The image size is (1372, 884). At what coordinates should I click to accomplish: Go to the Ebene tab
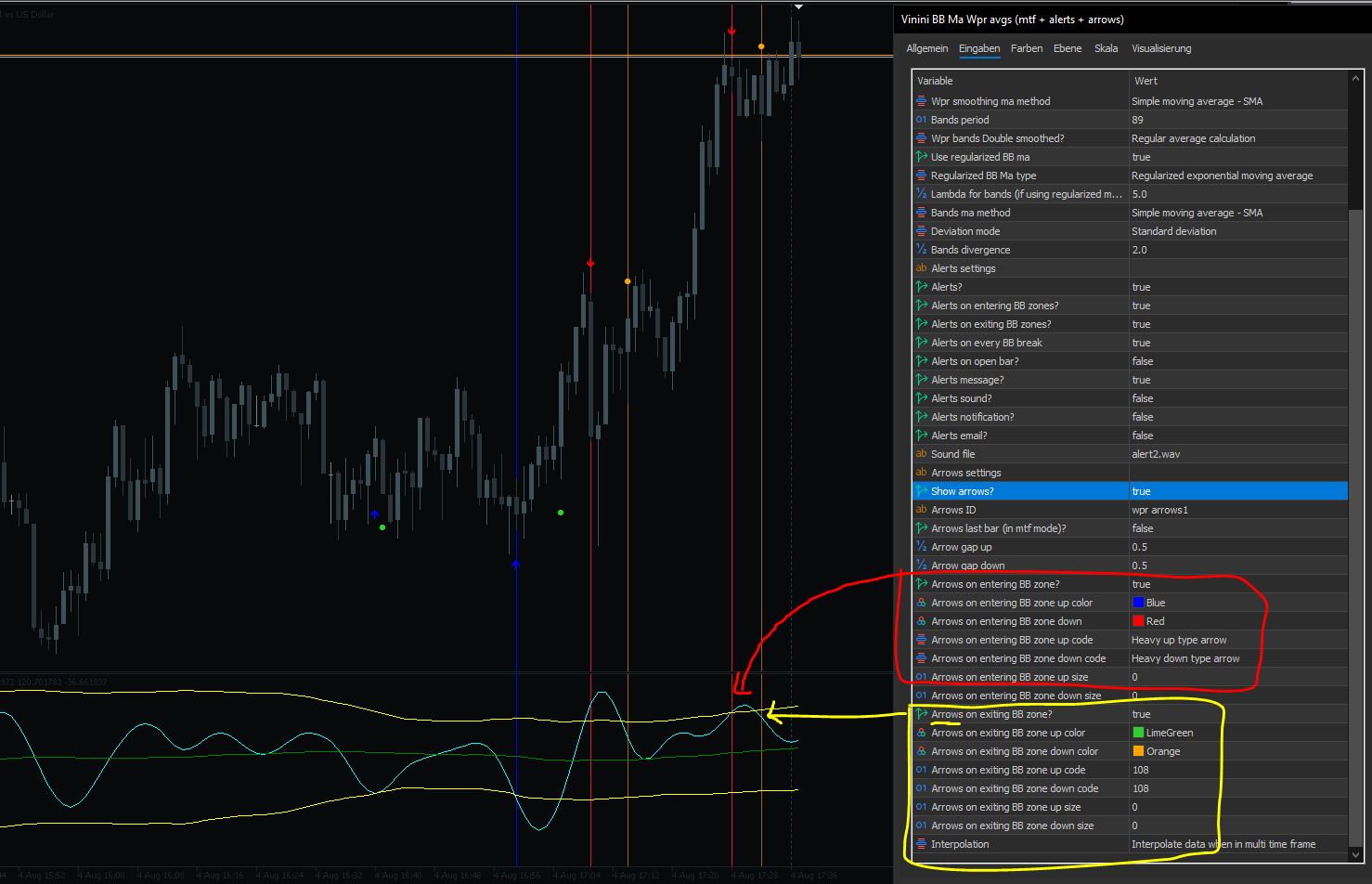[1068, 48]
